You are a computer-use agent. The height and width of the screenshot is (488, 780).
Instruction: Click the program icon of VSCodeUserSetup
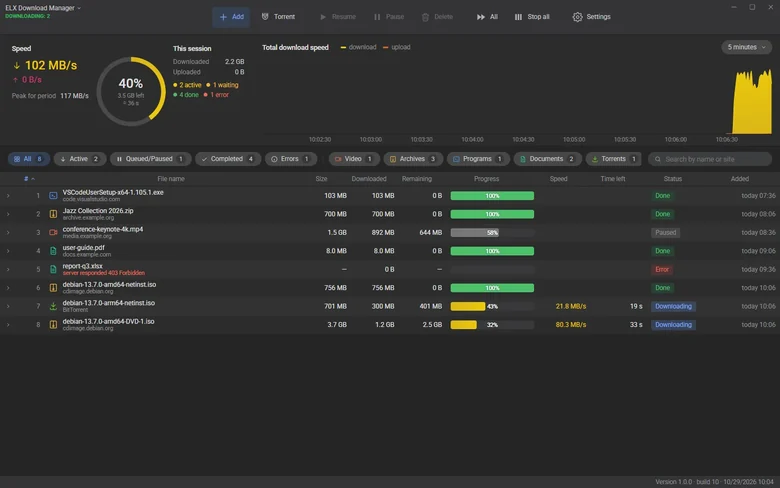pos(53,196)
